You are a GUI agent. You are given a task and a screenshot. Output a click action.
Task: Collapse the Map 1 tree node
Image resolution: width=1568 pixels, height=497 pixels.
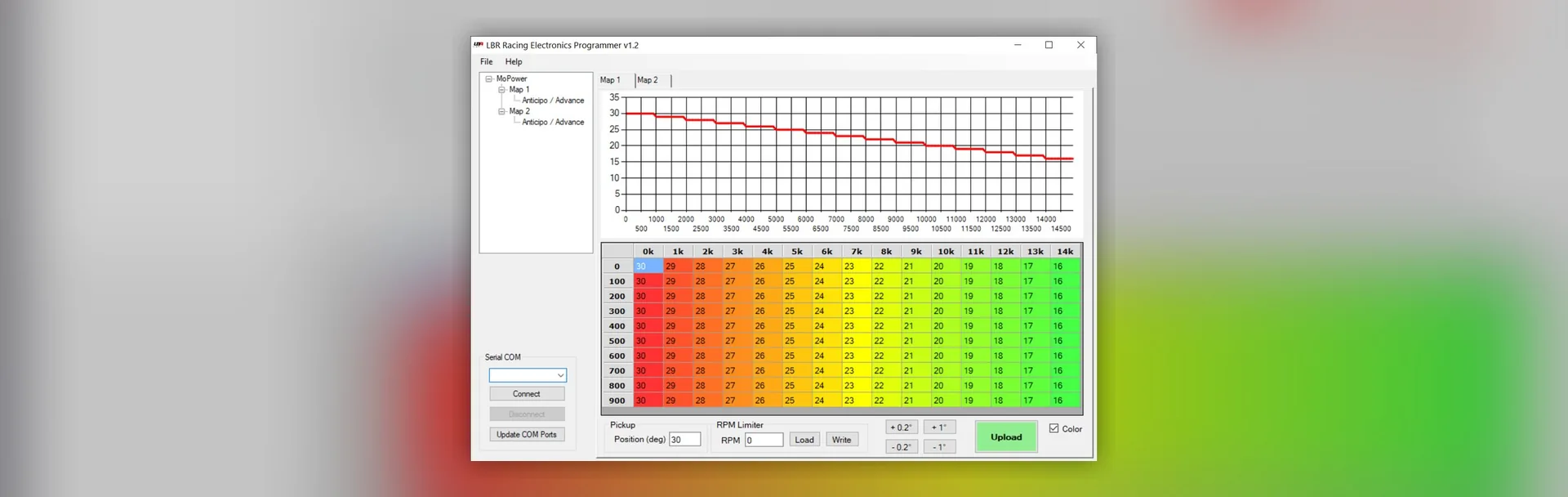tap(501, 90)
